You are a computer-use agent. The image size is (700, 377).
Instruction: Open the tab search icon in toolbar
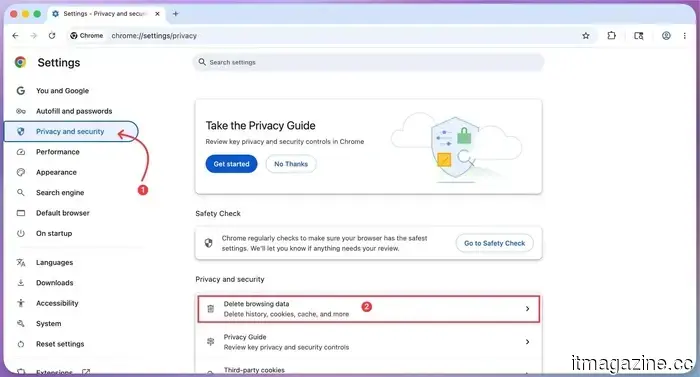coord(639,36)
